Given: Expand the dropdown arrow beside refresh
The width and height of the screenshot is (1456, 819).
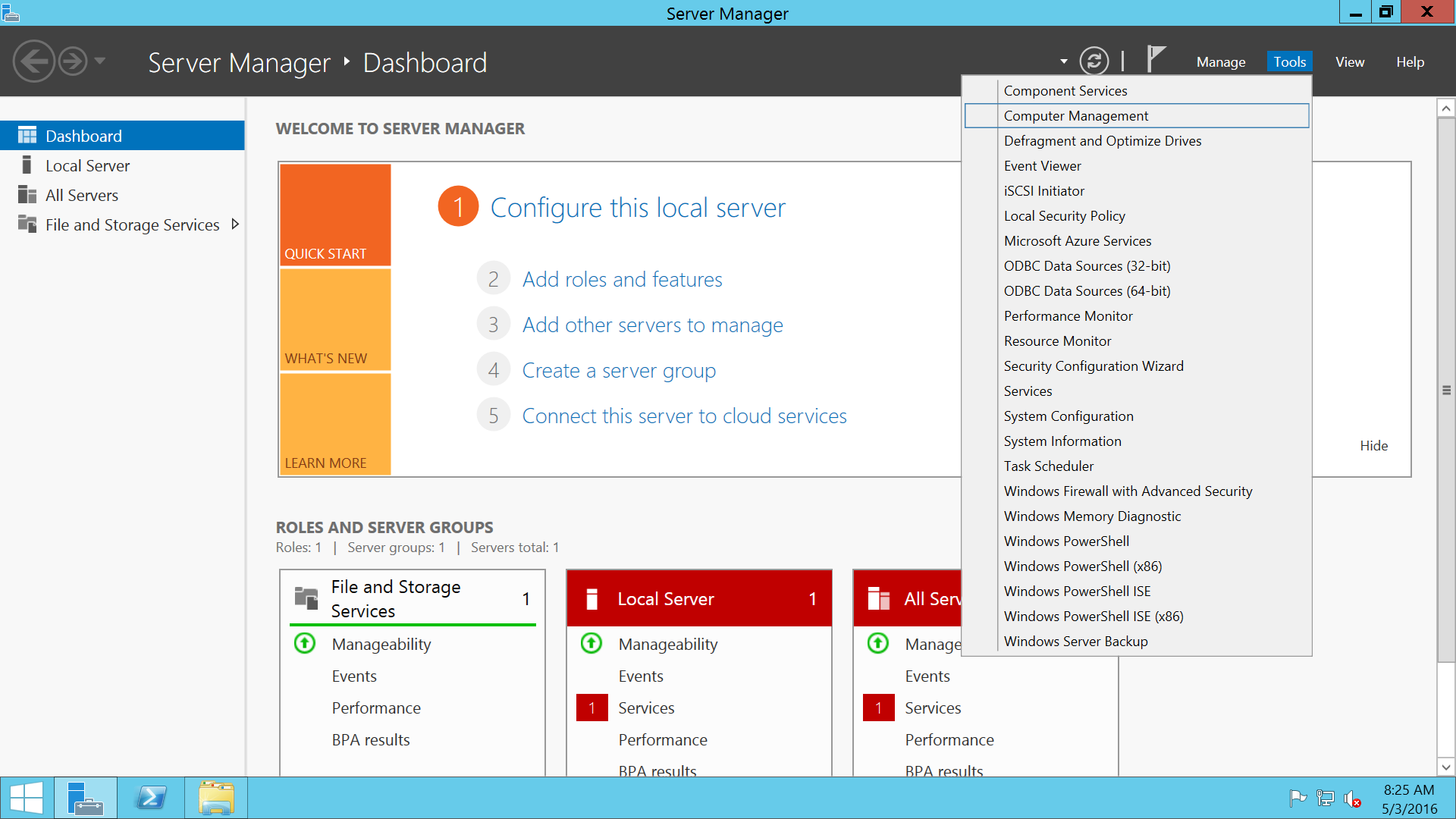Looking at the screenshot, I should tap(1063, 61).
